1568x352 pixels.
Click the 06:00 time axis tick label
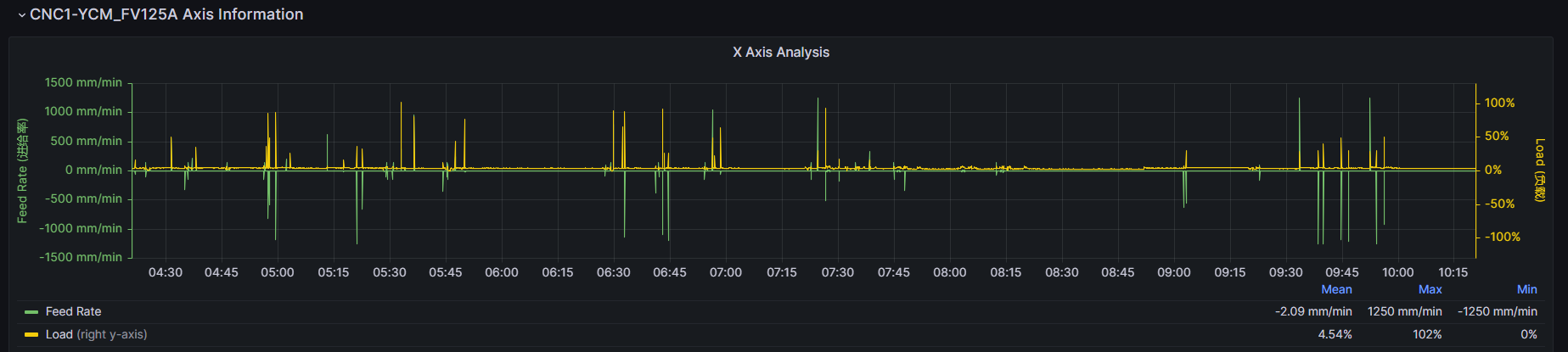[x=501, y=272]
